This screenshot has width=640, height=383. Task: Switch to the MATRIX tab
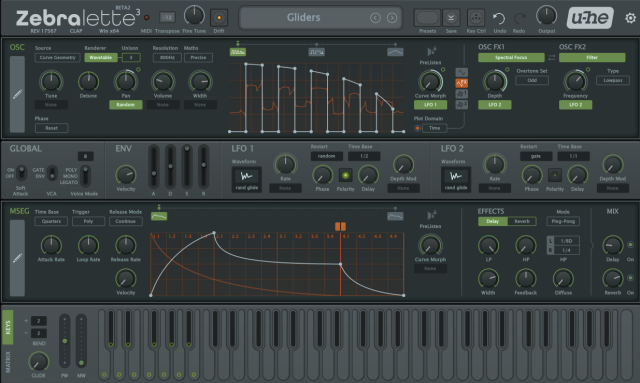[8, 362]
